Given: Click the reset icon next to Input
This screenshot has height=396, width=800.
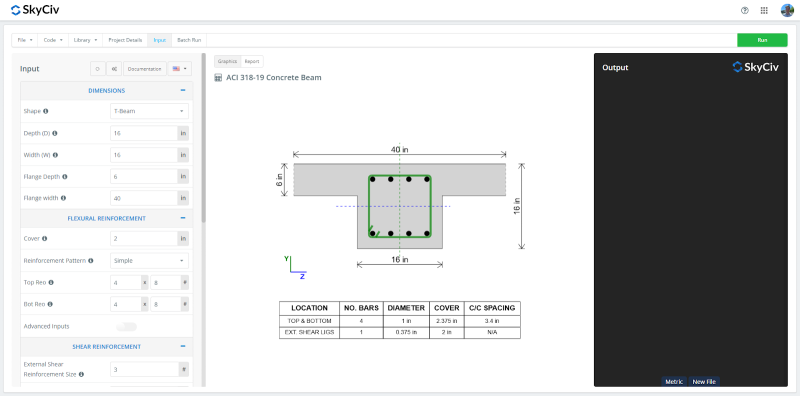Looking at the screenshot, I should click(97, 69).
